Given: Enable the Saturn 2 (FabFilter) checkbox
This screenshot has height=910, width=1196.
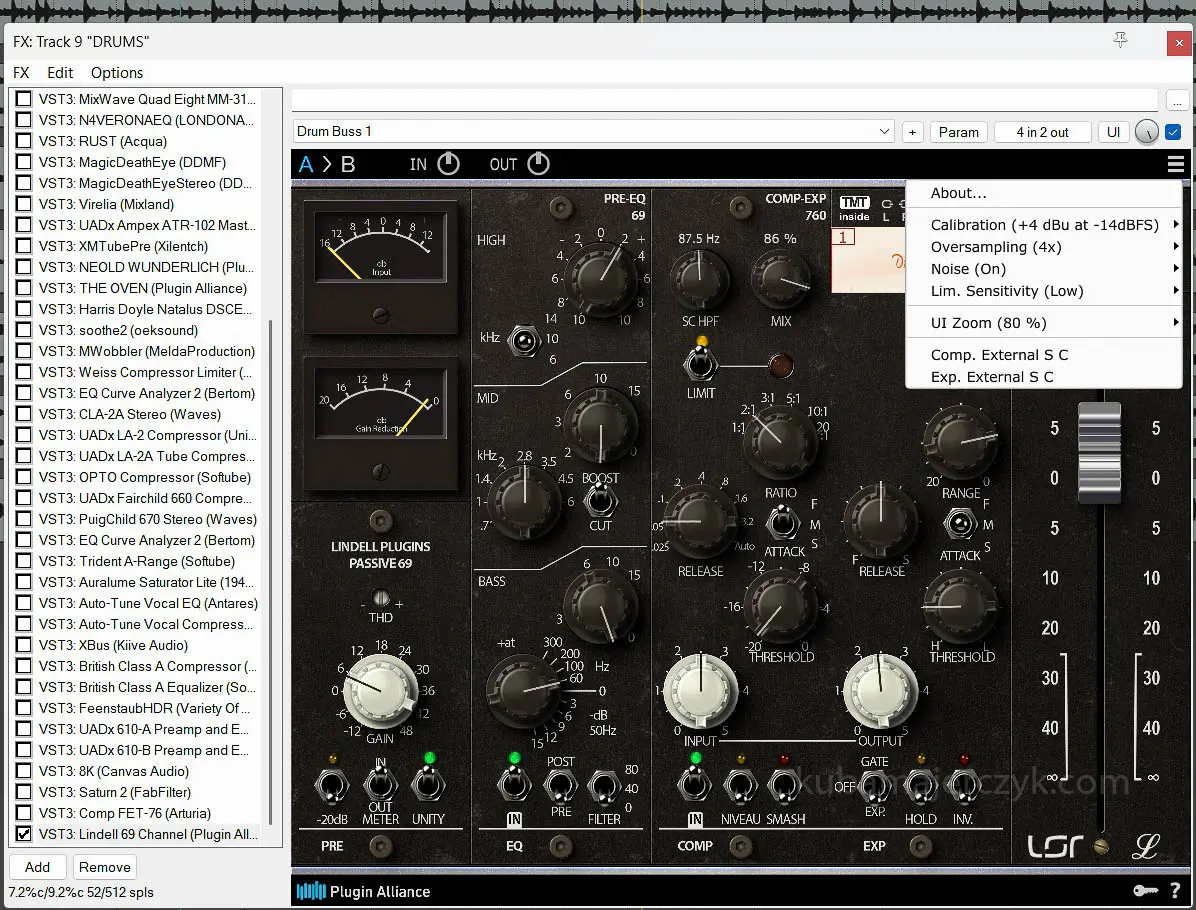Looking at the screenshot, I should click(x=22, y=792).
